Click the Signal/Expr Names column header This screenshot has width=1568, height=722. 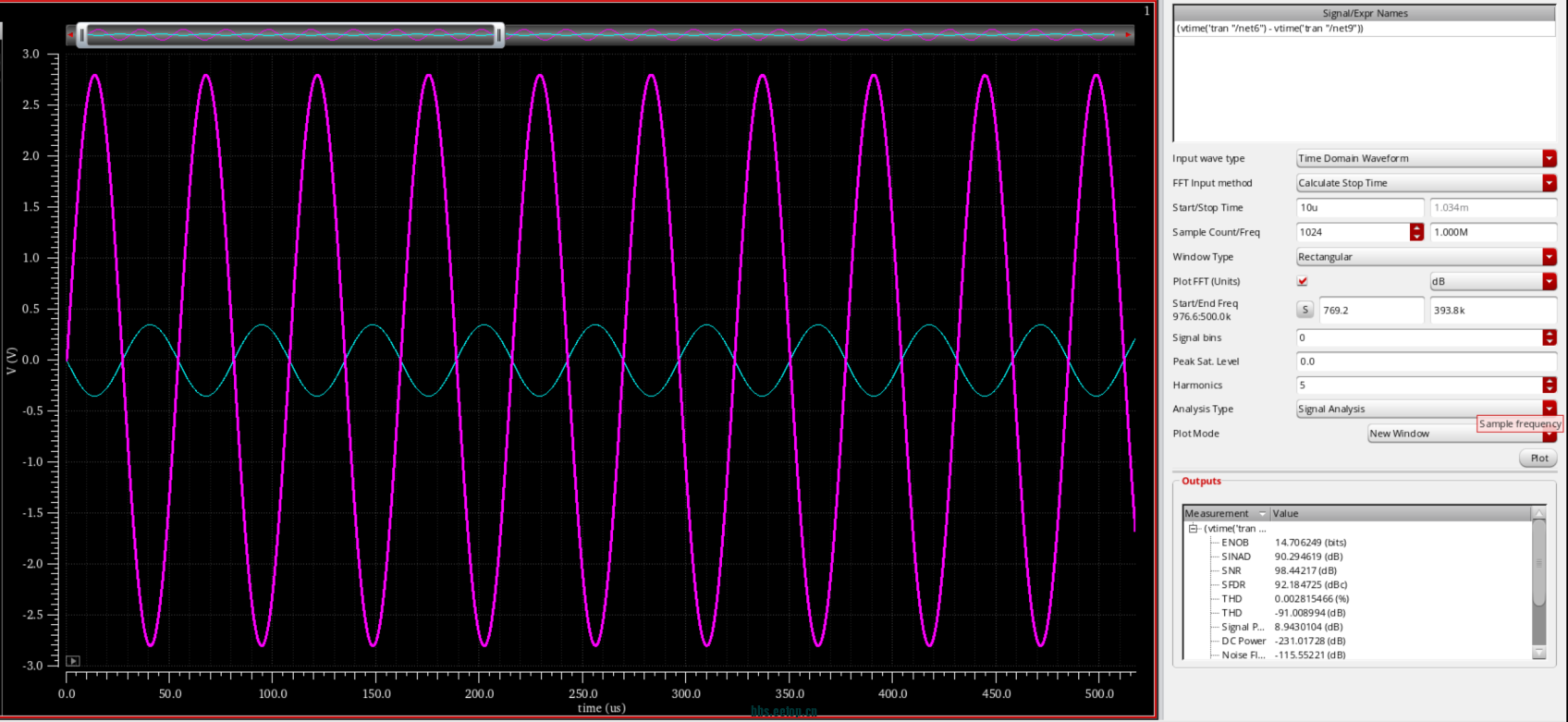coord(1365,13)
